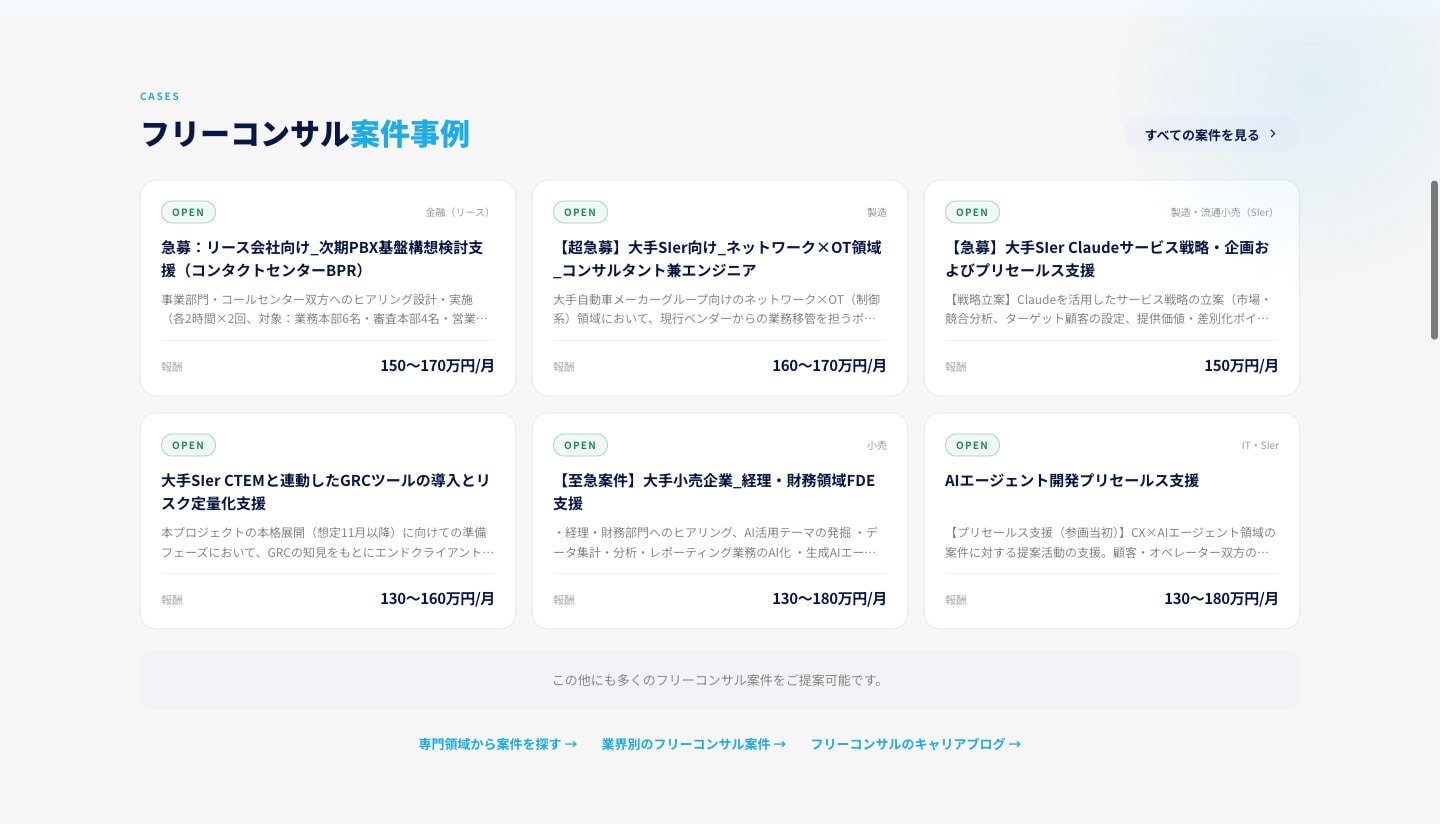Click the フリーコンサル案件事例 heading
Image resolution: width=1440 pixels, height=824 pixels.
click(x=305, y=134)
